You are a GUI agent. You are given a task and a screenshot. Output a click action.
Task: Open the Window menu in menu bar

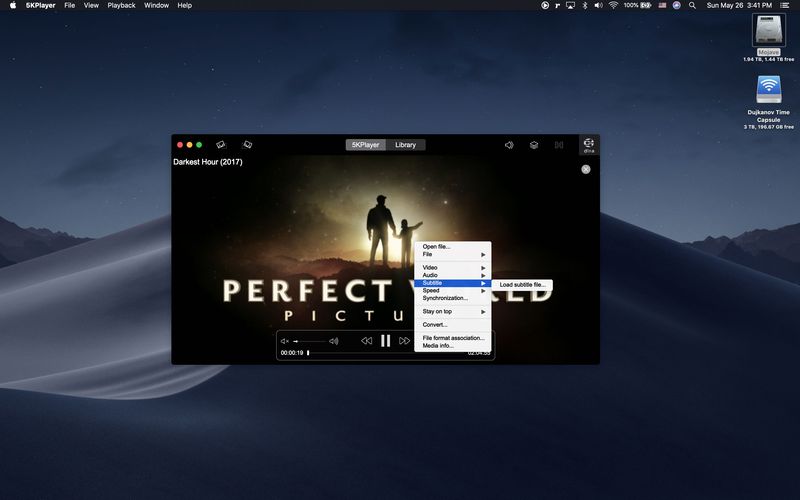(157, 5)
